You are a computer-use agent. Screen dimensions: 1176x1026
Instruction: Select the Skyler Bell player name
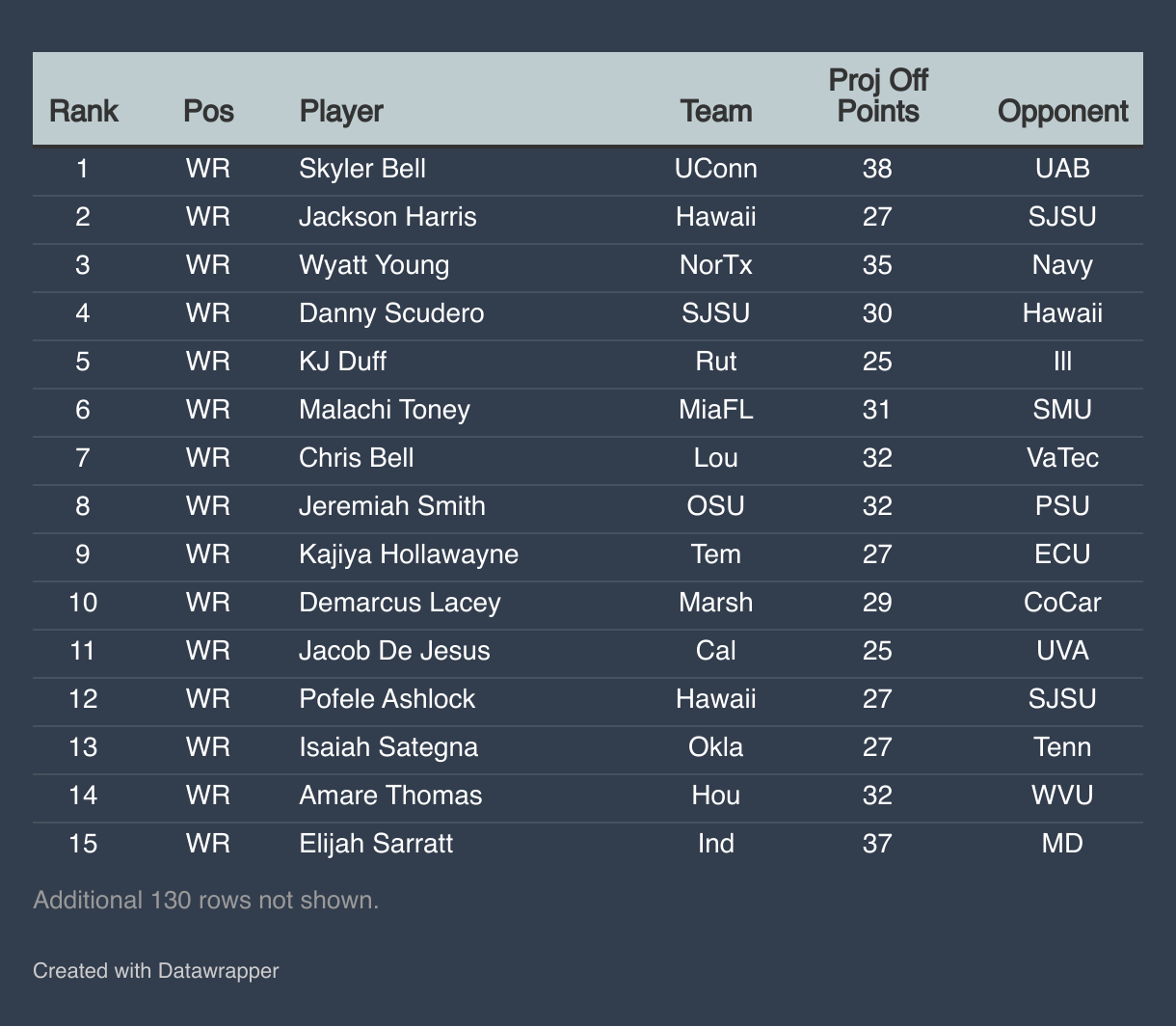[x=362, y=169]
